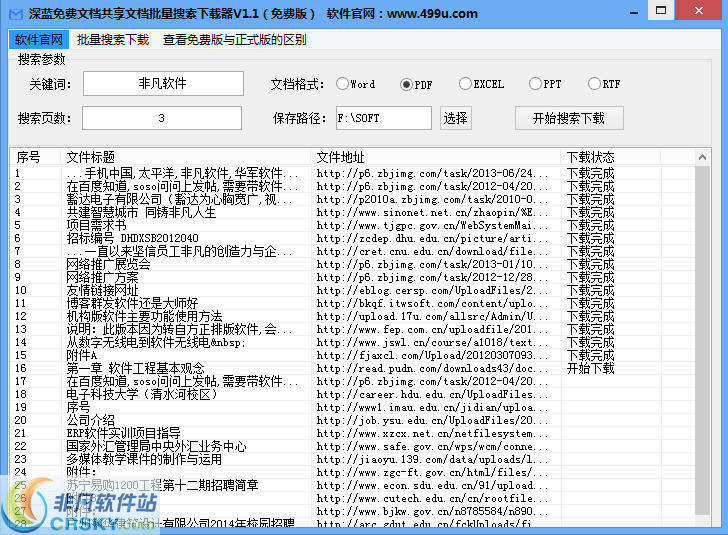Click URL http://career.hdu.edu.cn/UploadFiles...

click(432, 395)
